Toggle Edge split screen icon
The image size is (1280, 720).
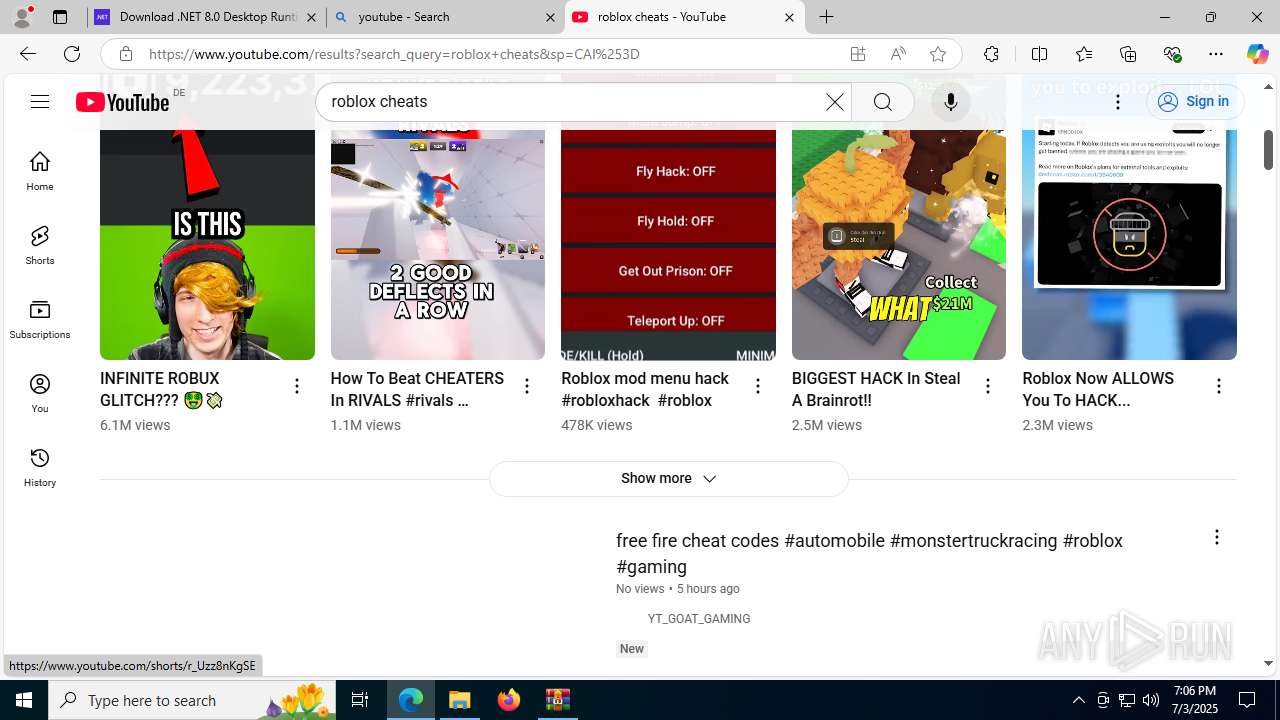click(x=1039, y=54)
